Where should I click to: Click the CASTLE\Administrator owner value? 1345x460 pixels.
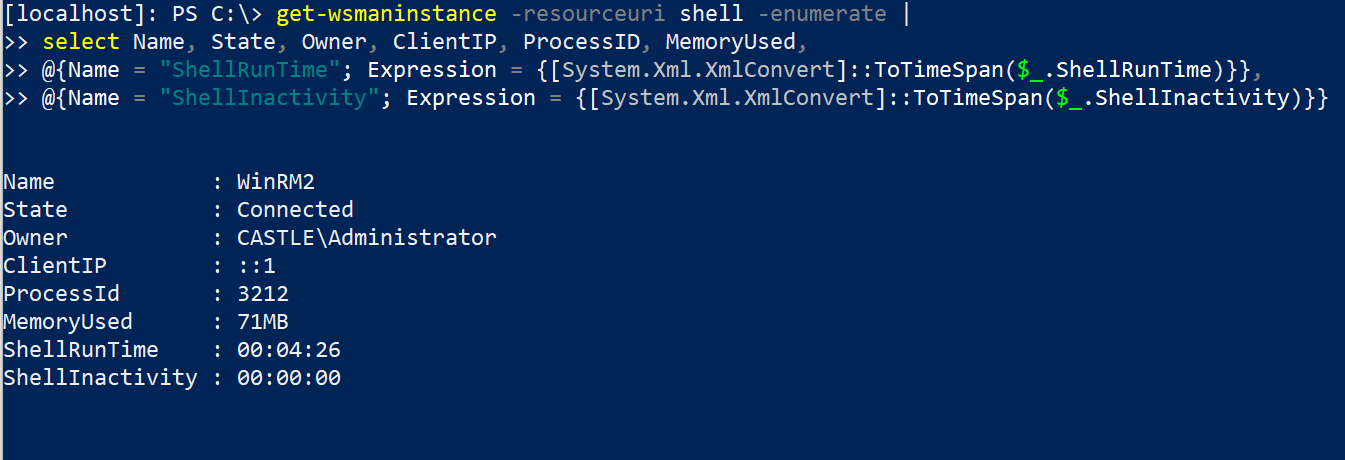click(366, 238)
